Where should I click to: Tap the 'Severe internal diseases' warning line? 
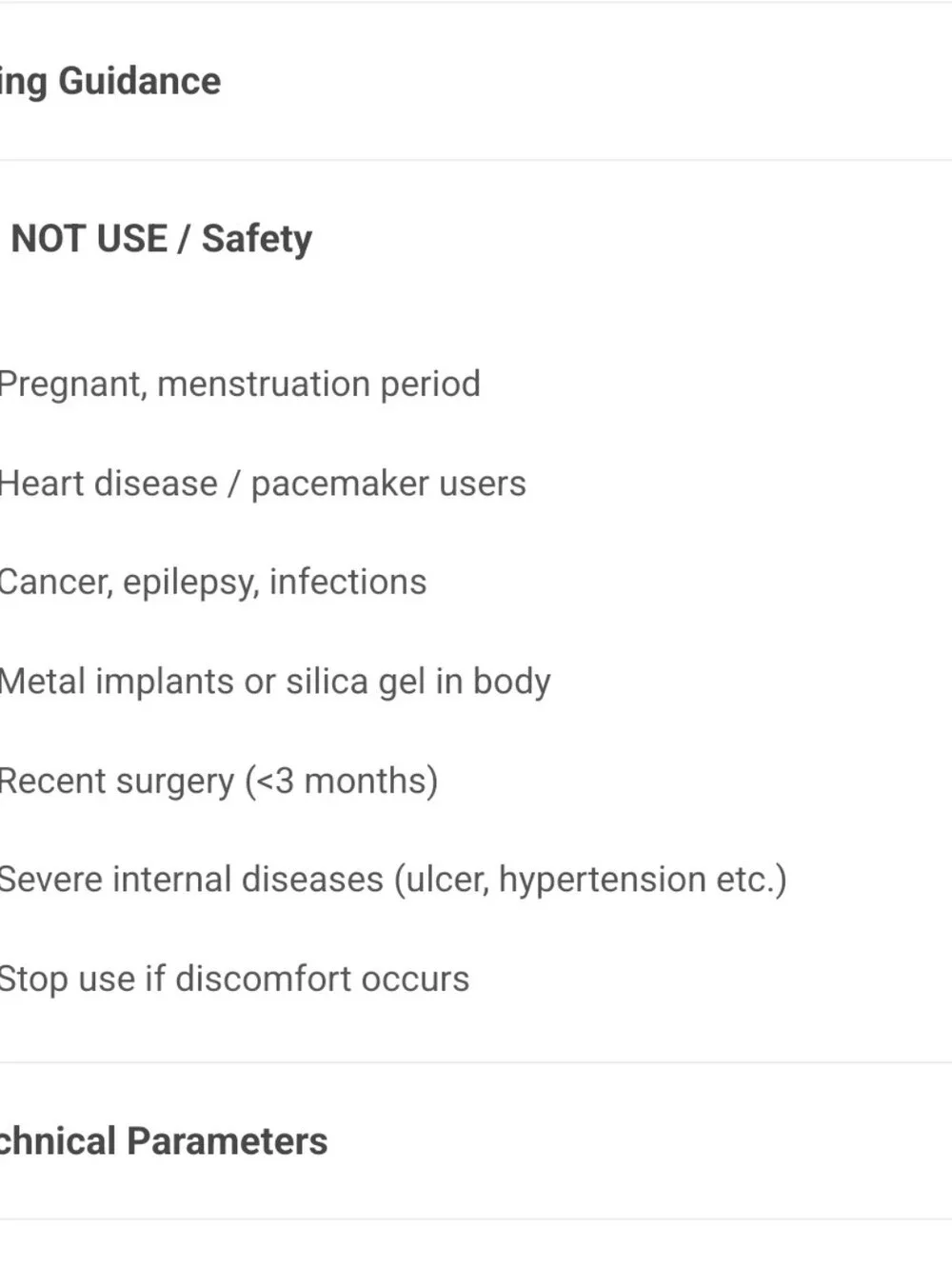392,880
